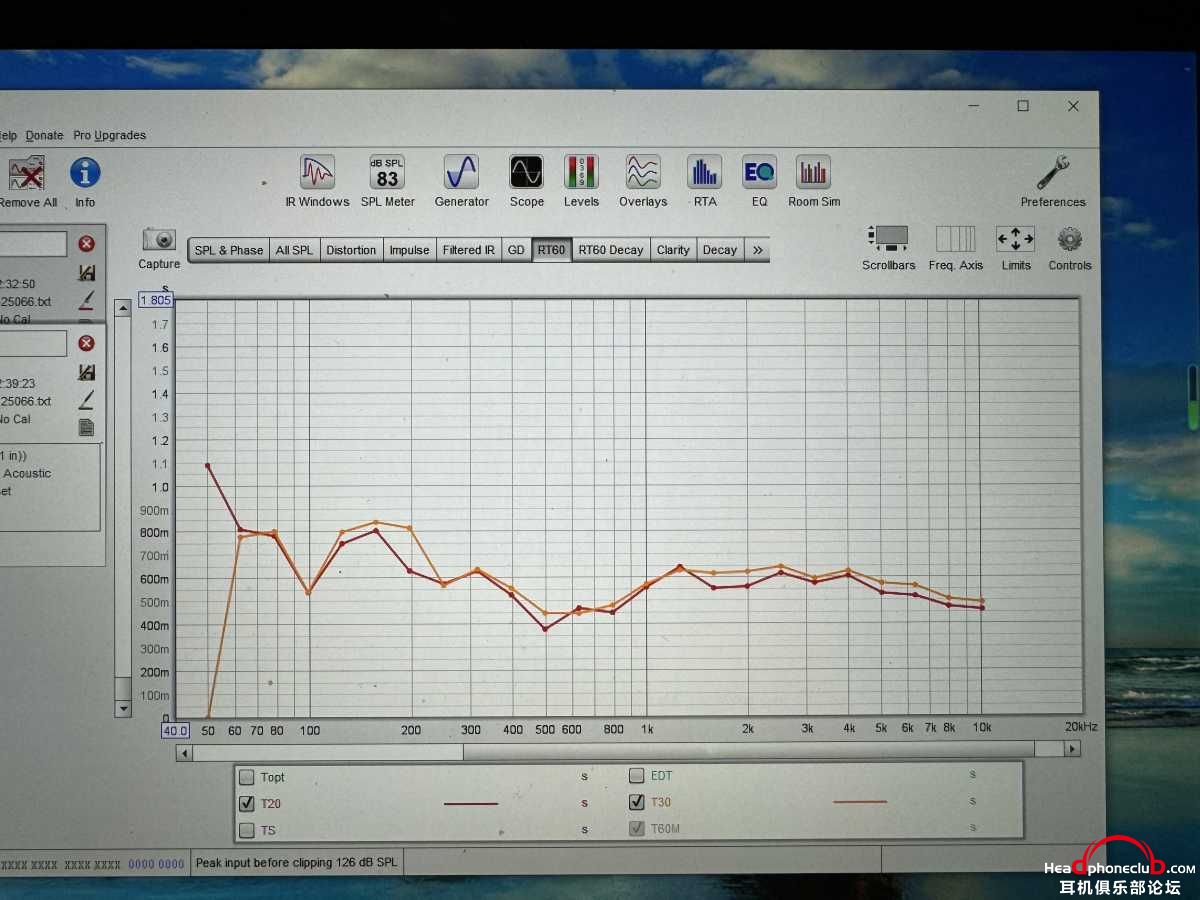Screen dimensions: 1200x900
Task: Switch to the Clarity tab
Action: tap(673, 250)
